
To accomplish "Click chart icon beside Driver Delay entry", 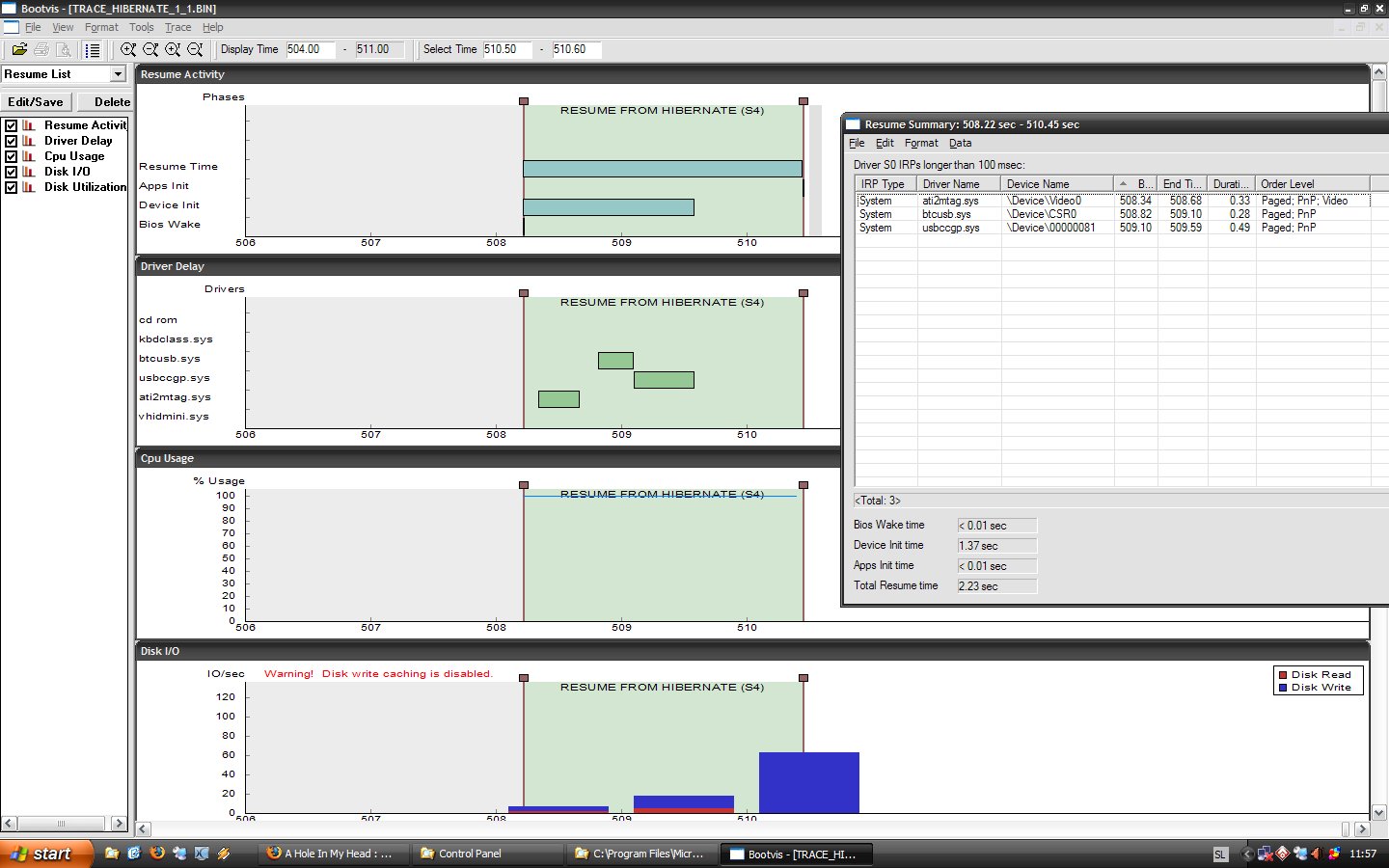I will click(29, 141).
